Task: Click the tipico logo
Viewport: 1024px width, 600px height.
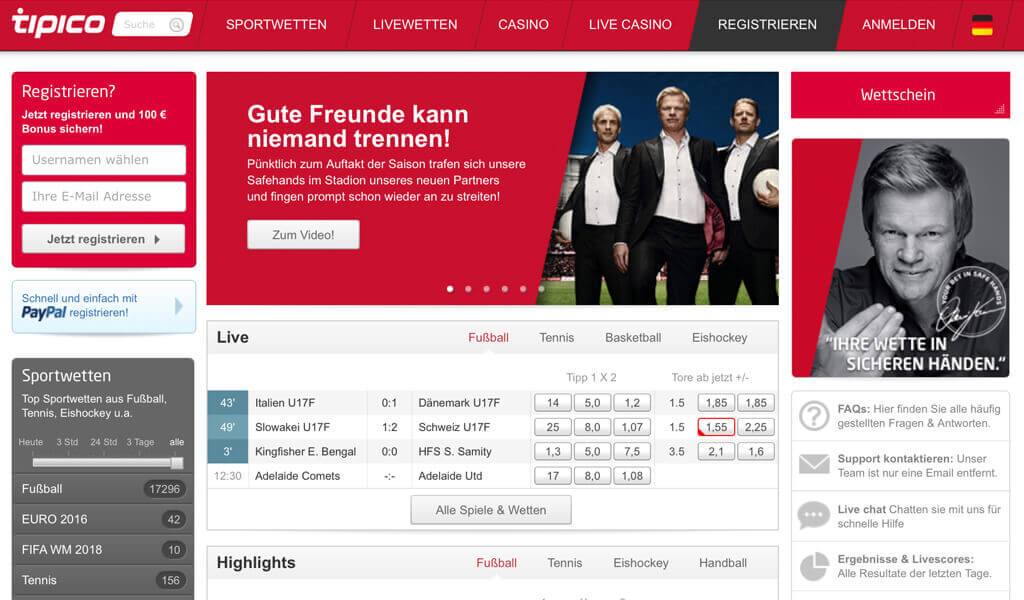Action: click(x=58, y=23)
